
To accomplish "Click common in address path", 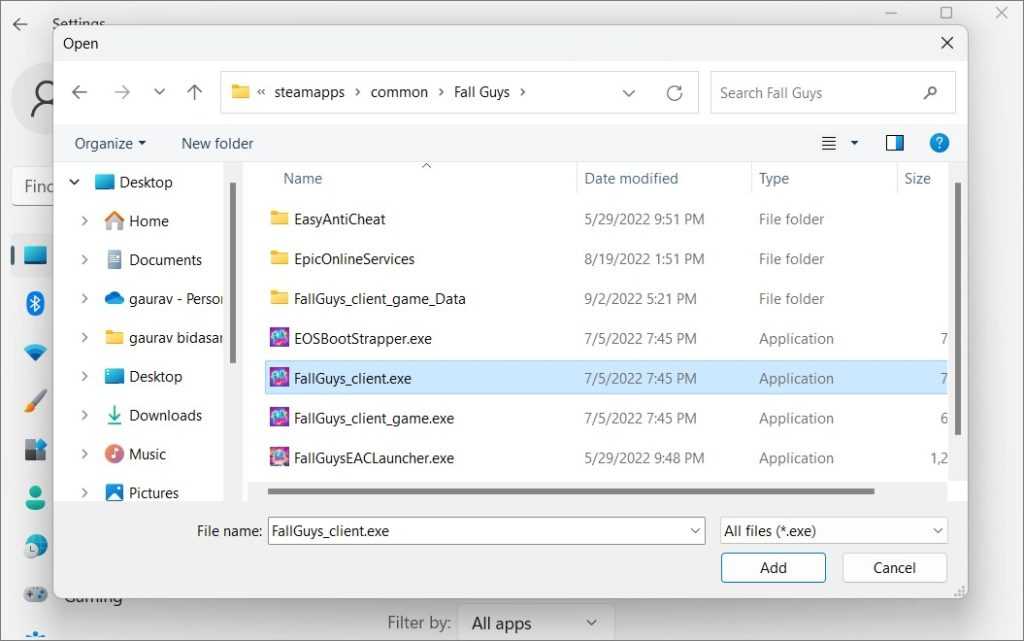I will click(x=399, y=92).
